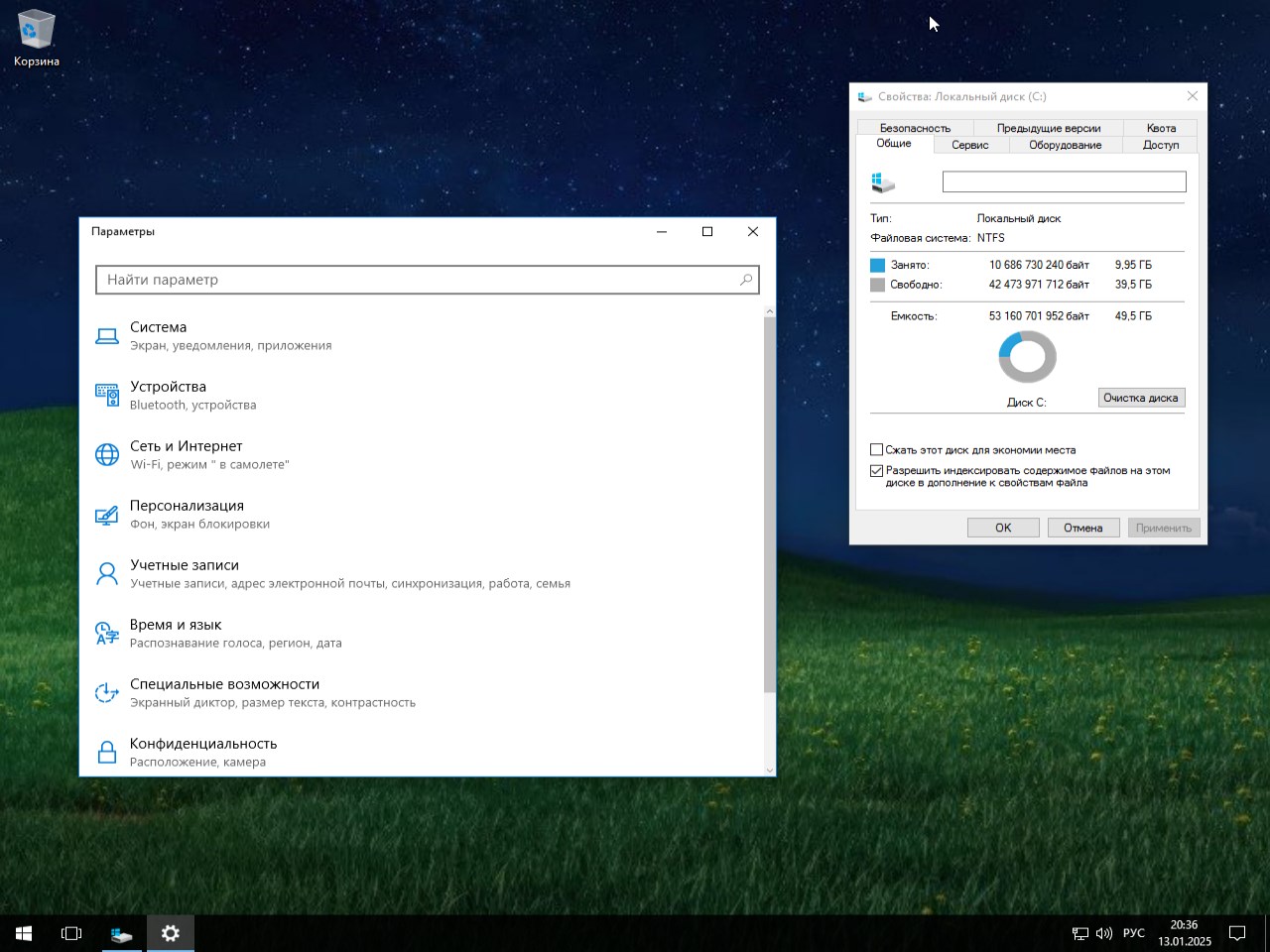Enable Сжать этот диск checkbox
Viewport: 1270px width, 952px height.
[876, 450]
